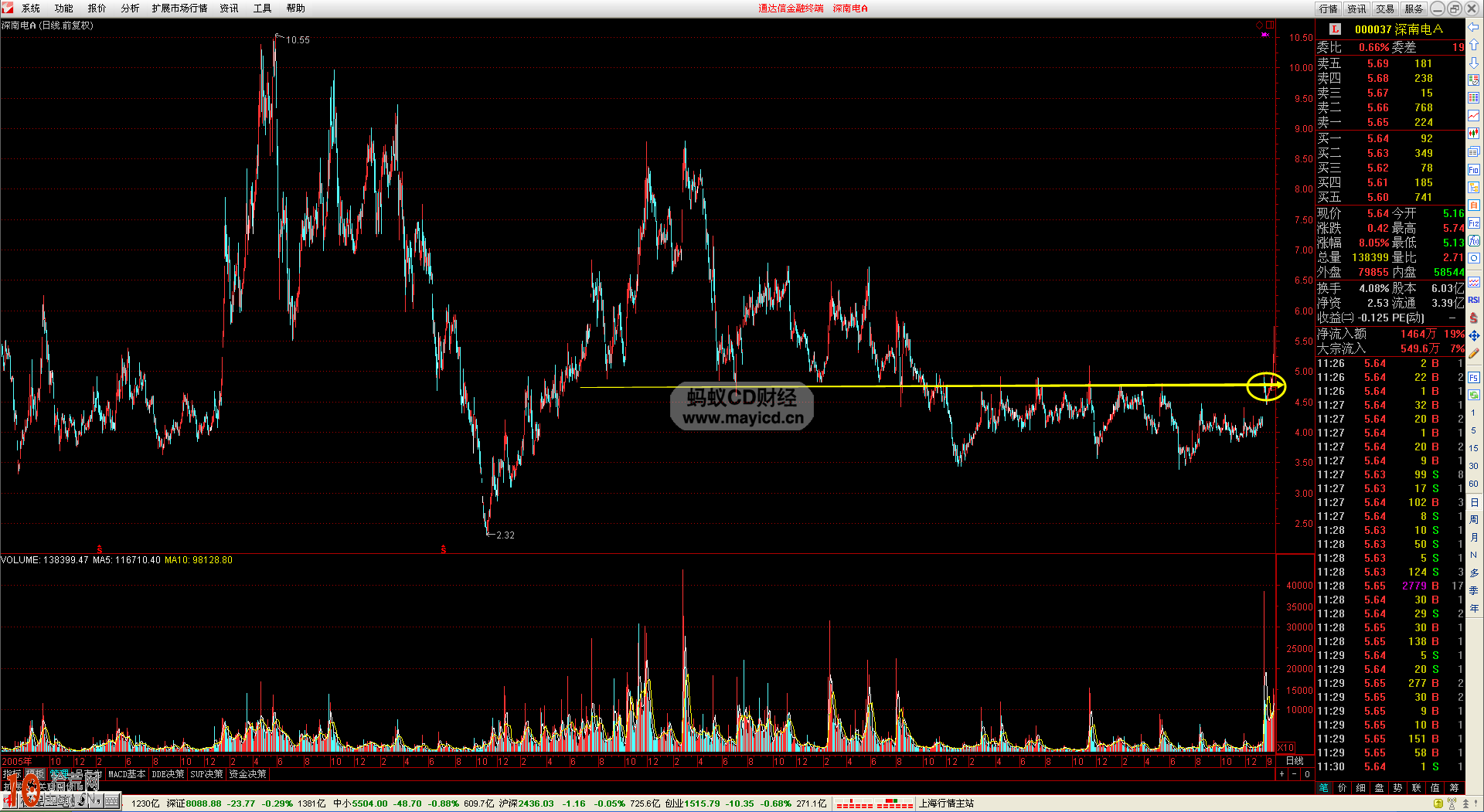Select the SUP决策 indicator template

pyautogui.click(x=206, y=774)
